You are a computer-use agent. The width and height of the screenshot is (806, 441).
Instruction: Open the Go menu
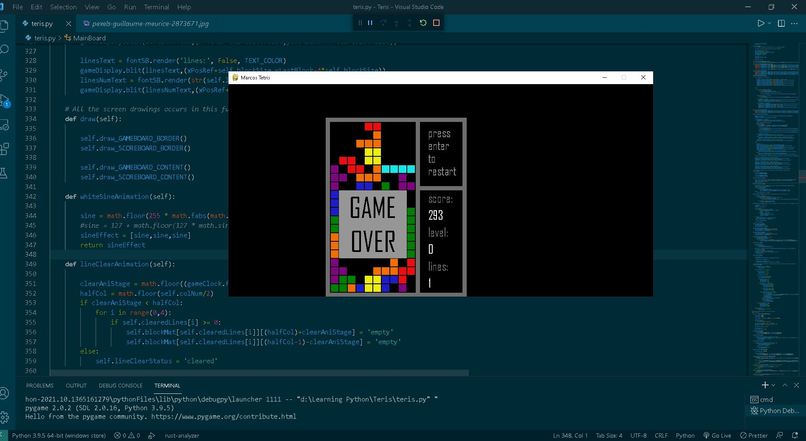(x=112, y=7)
